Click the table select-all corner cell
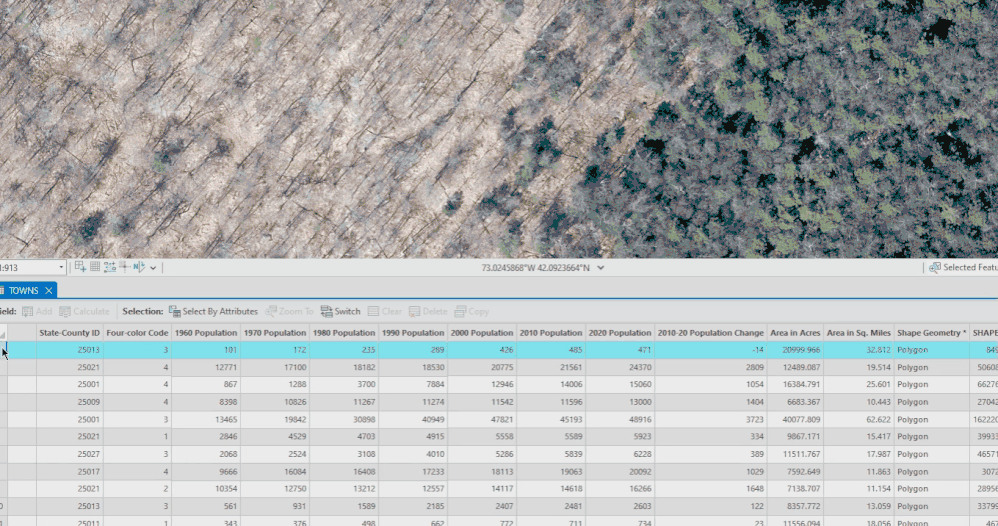The image size is (998, 526). 3,333
